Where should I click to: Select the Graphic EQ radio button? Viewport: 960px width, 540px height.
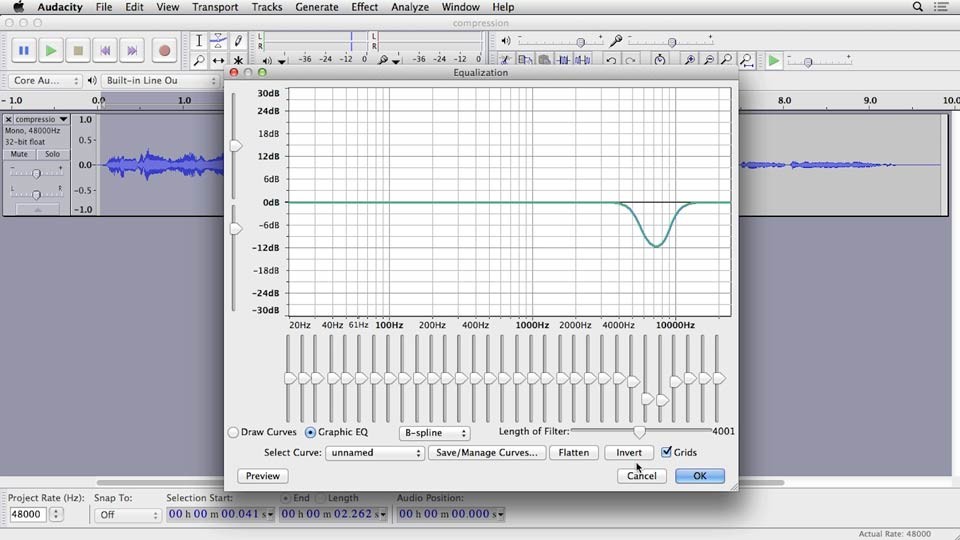(310, 432)
